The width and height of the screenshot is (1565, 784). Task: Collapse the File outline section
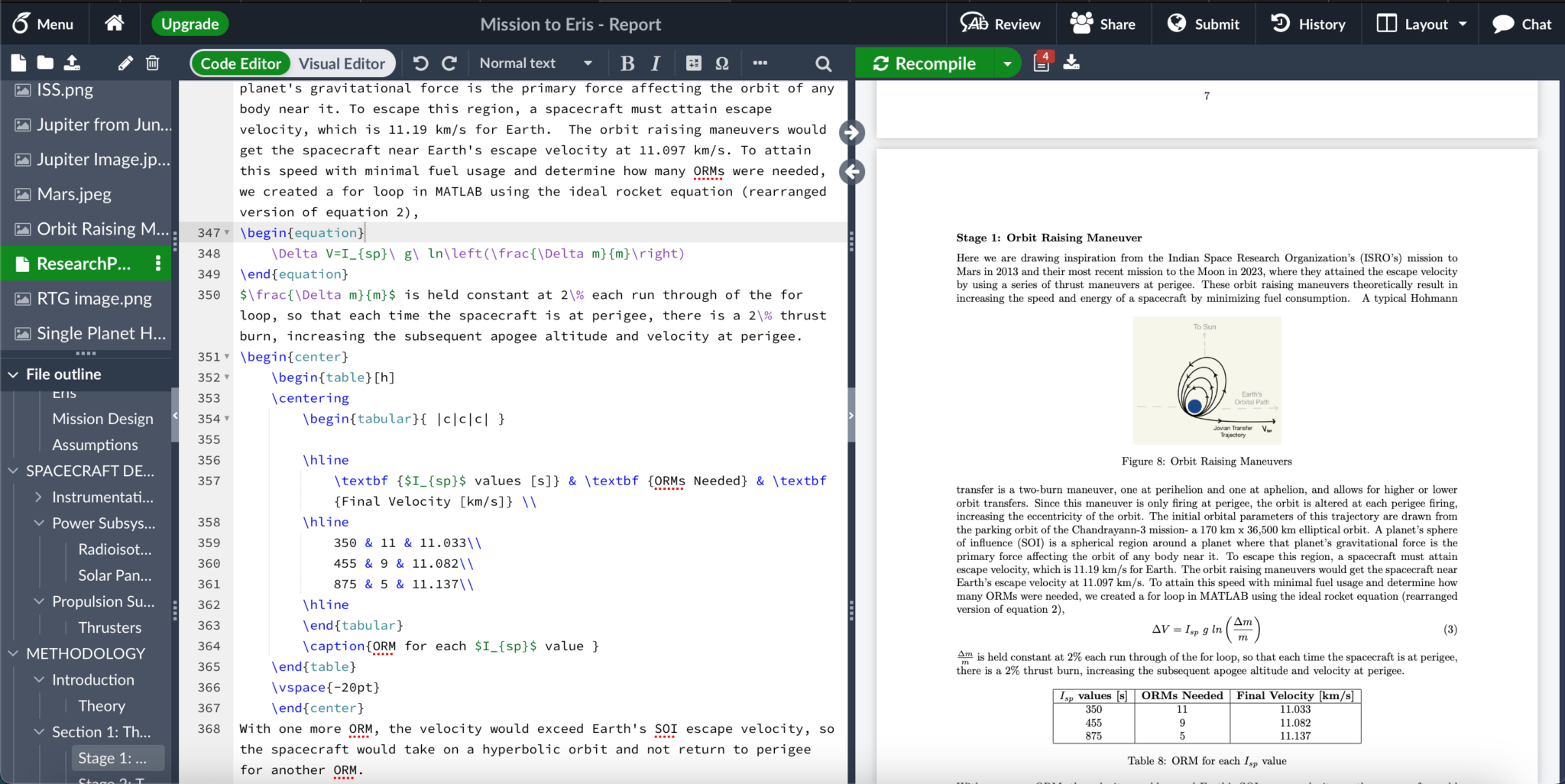12,374
